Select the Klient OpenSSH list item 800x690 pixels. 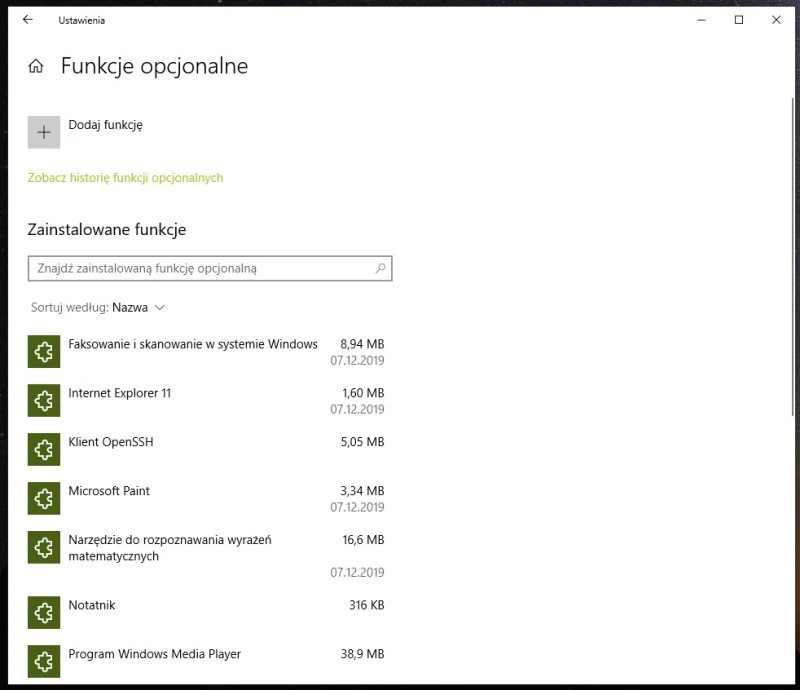coord(110,442)
